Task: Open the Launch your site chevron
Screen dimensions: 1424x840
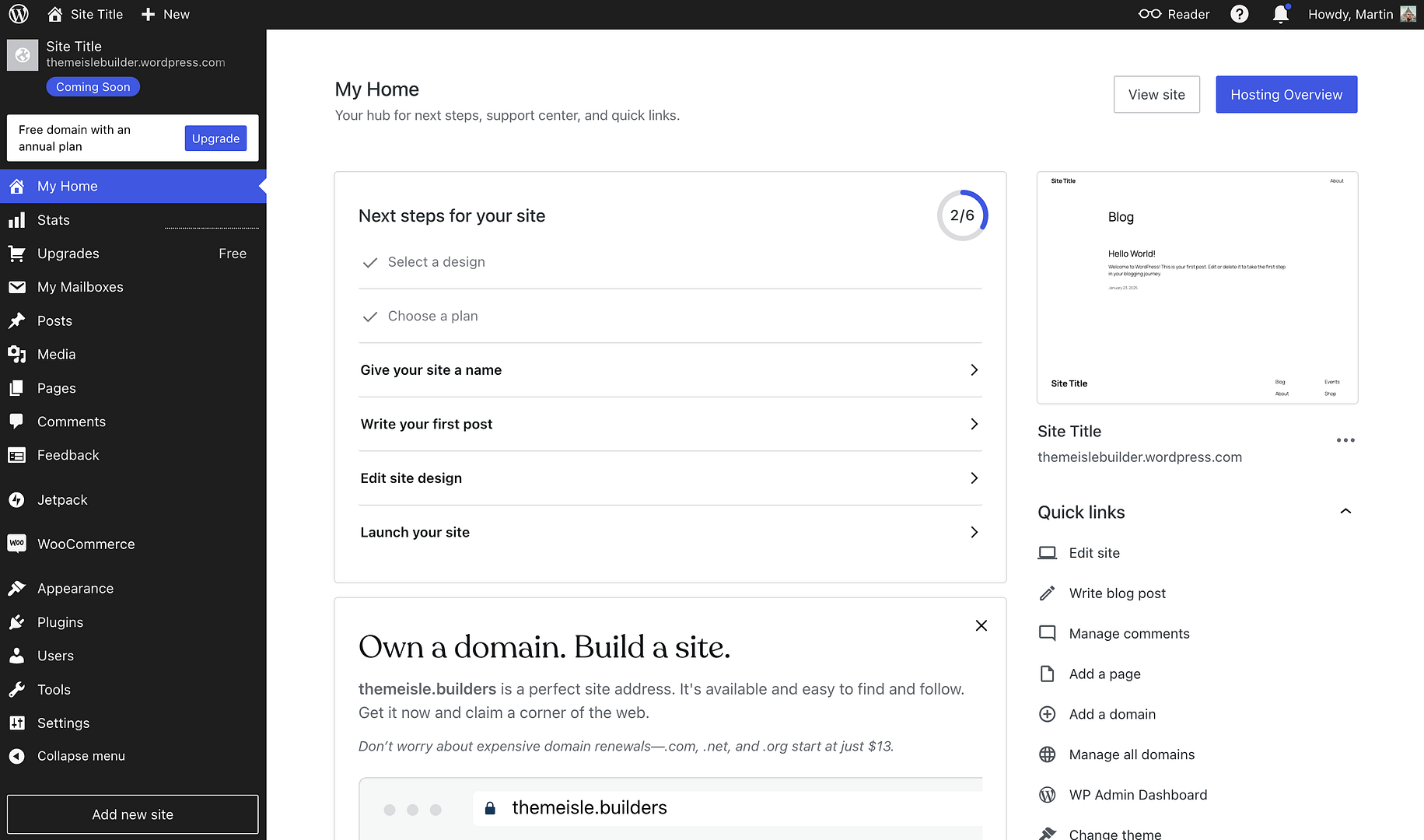Action: coord(974,532)
